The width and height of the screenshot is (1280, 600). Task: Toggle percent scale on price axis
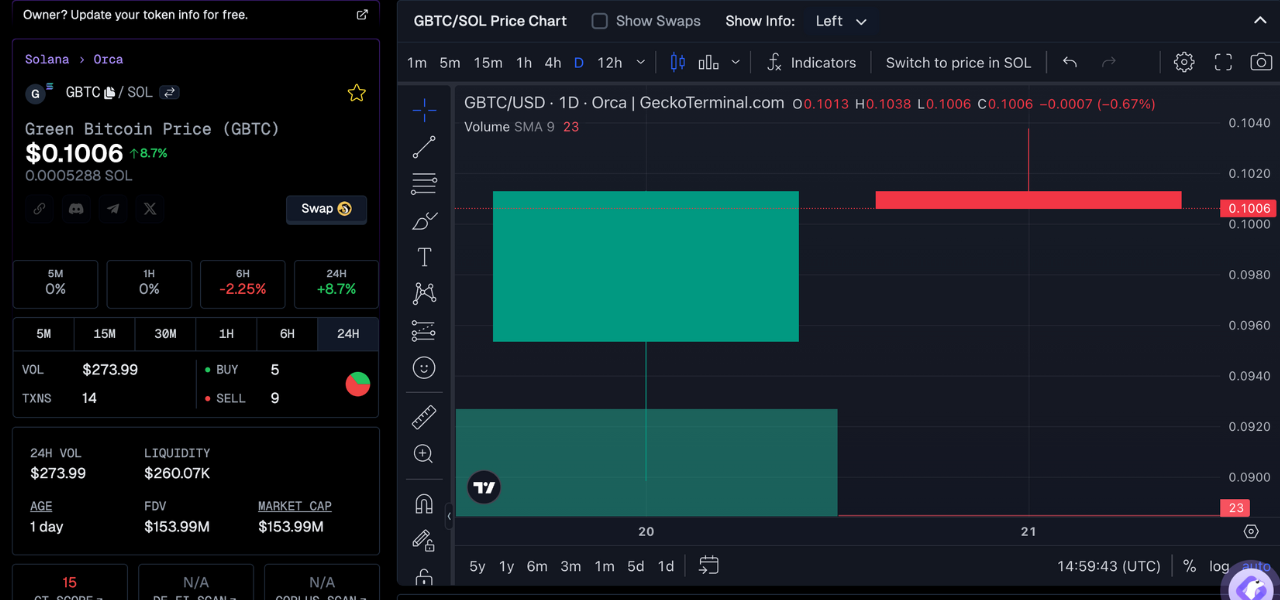coord(1189,566)
